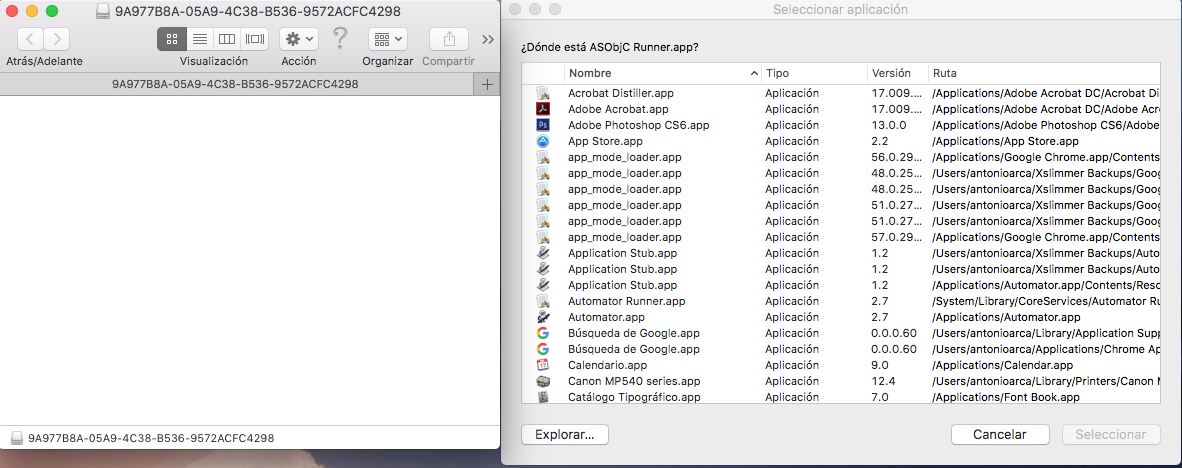Select Calendario.app icon
Image resolution: width=1182 pixels, height=468 pixels.
tap(543, 365)
